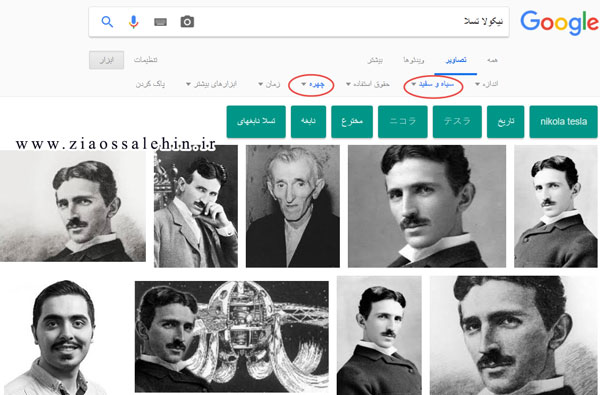The height and width of the screenshot is (395, 600).
Task: Select the nikola tesla suggestion chip
Action: pyautogui.click(x=563, y=122)
